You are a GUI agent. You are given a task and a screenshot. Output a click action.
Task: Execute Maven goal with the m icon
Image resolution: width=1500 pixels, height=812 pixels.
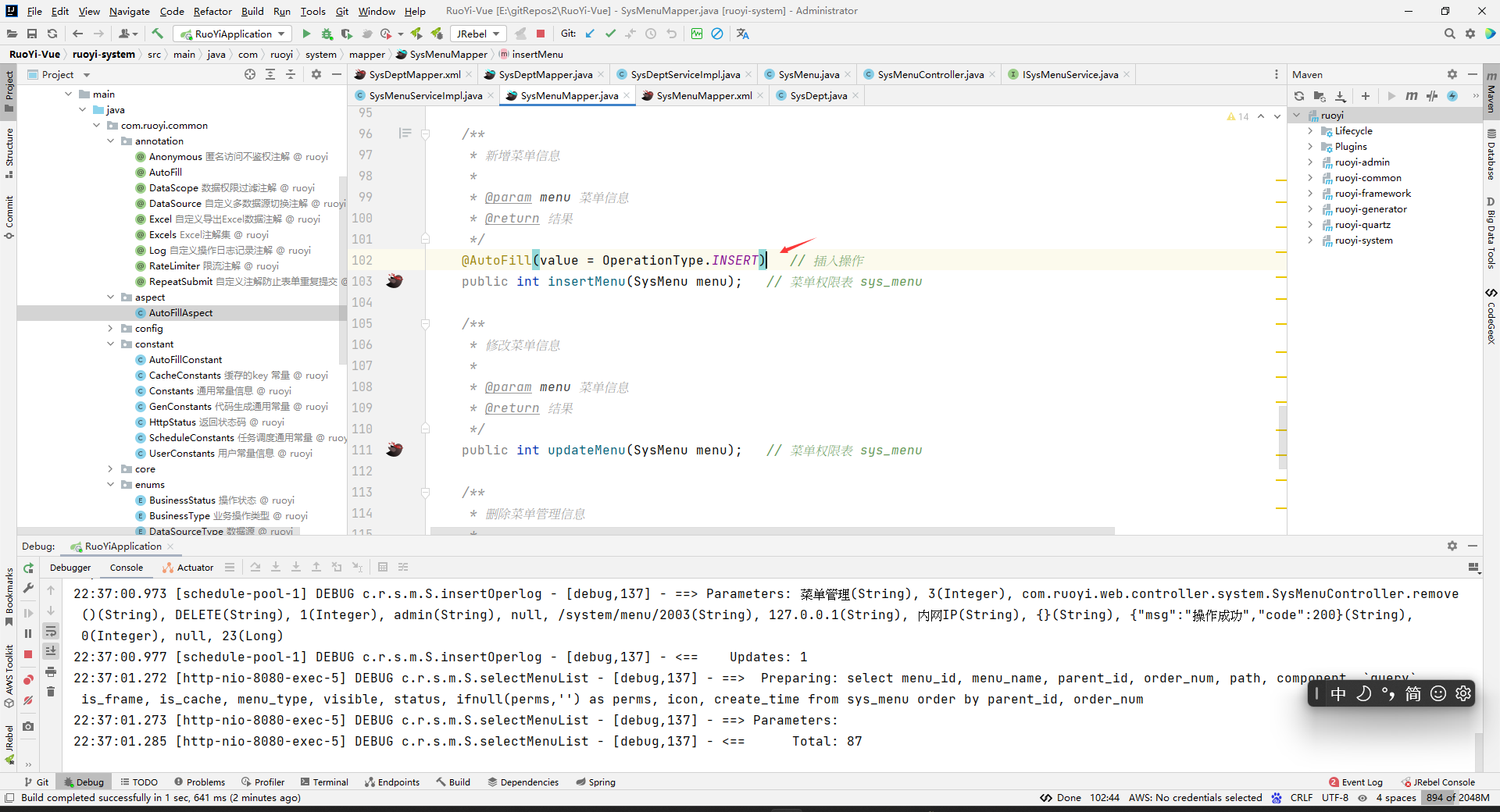coord(1411,96)
